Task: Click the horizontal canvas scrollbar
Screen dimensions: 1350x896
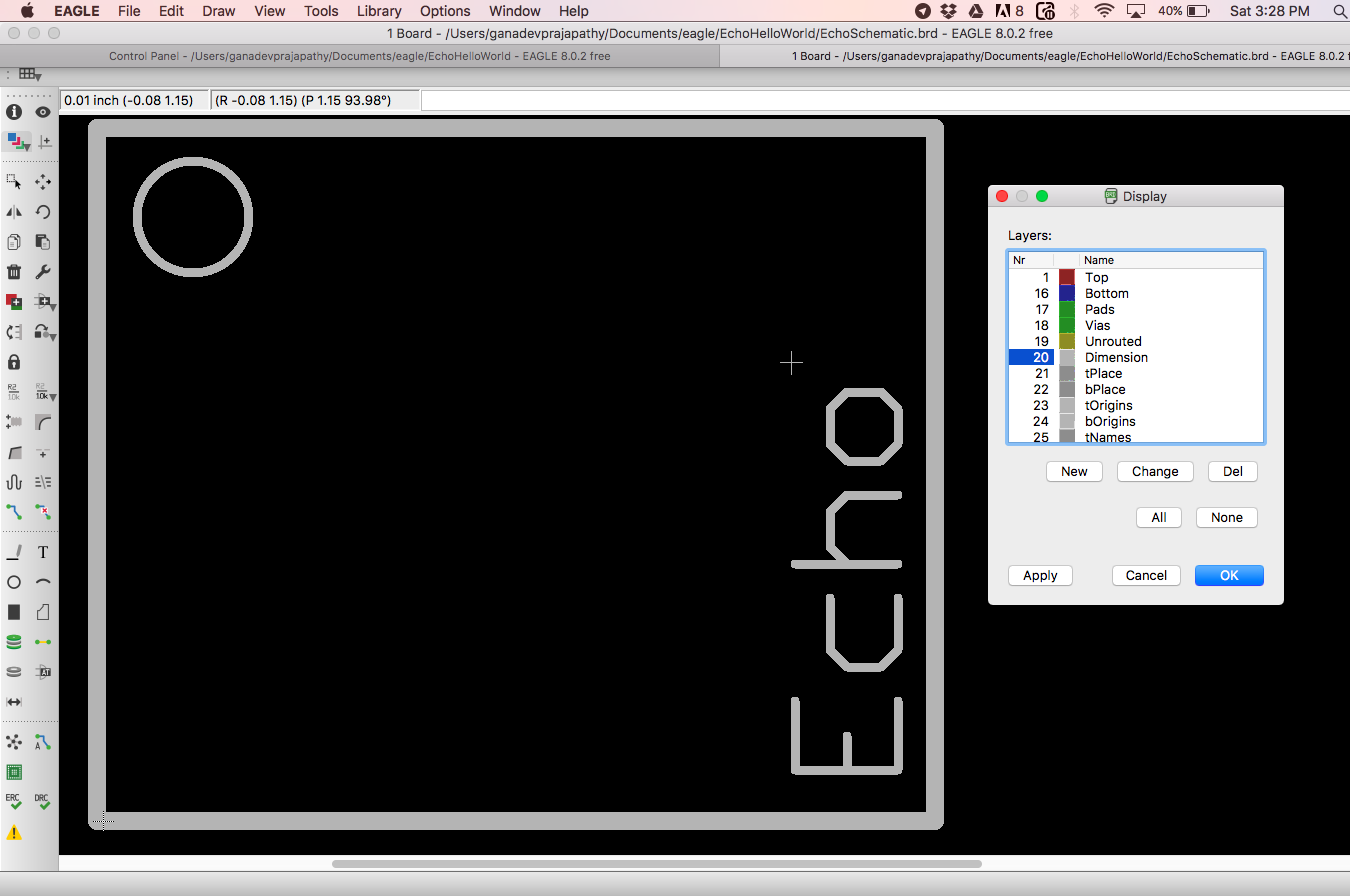Action: pyautogui.click(x=657, y=864)
